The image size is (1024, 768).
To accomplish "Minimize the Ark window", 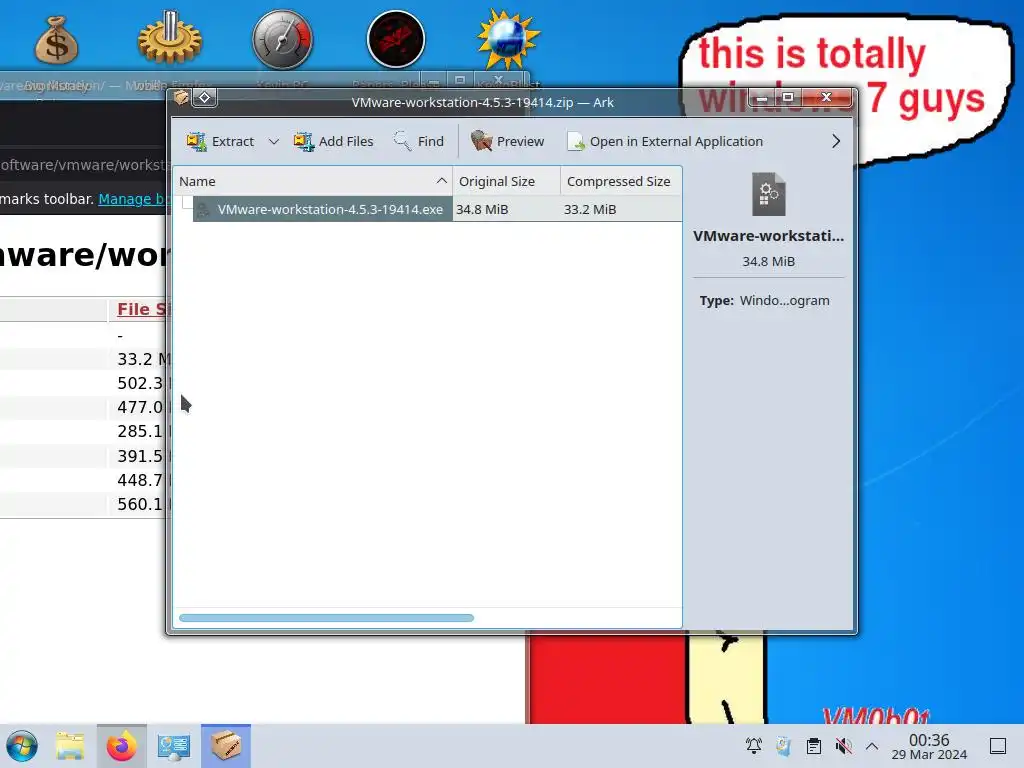I will tap(761, 98).
